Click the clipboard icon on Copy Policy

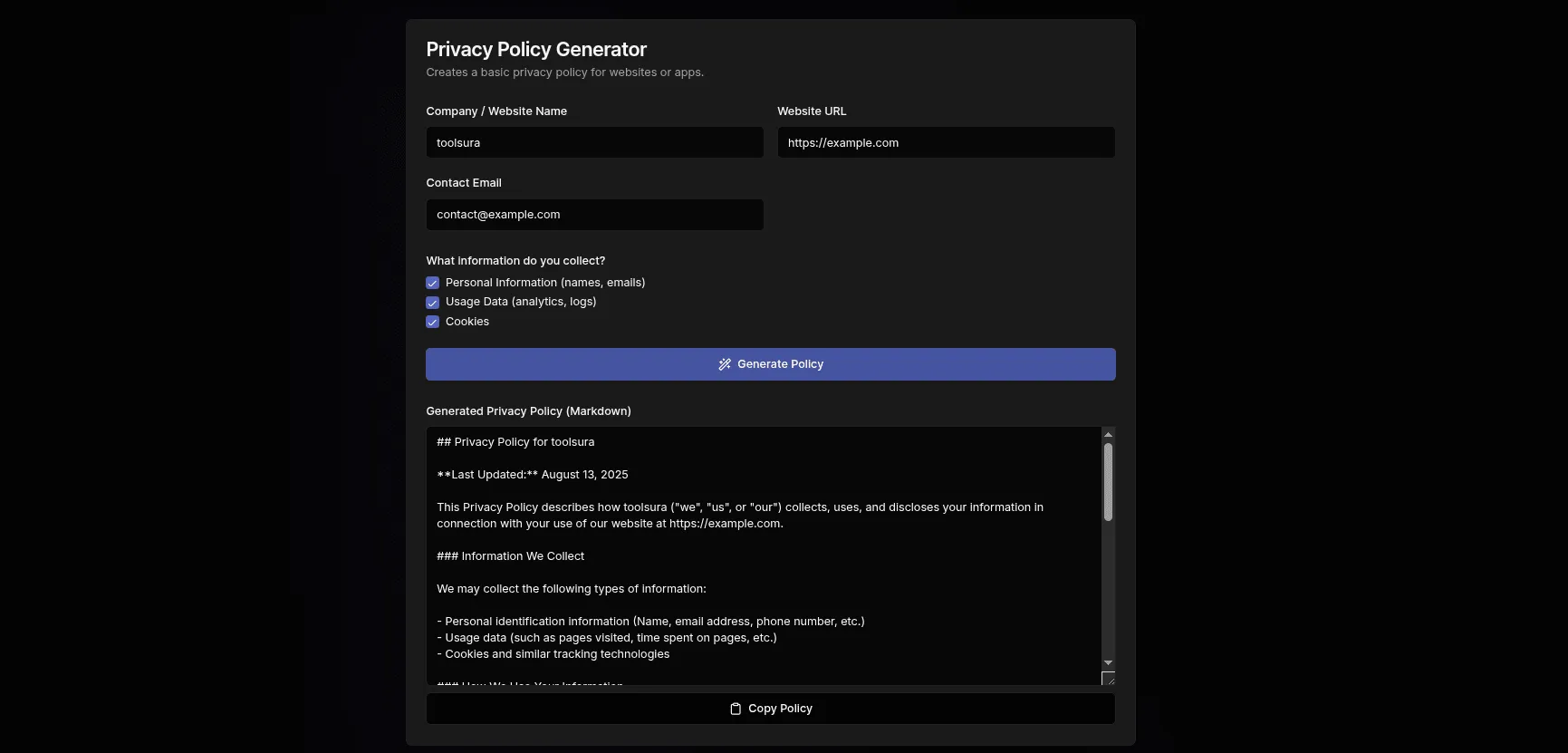pos(736,709)
